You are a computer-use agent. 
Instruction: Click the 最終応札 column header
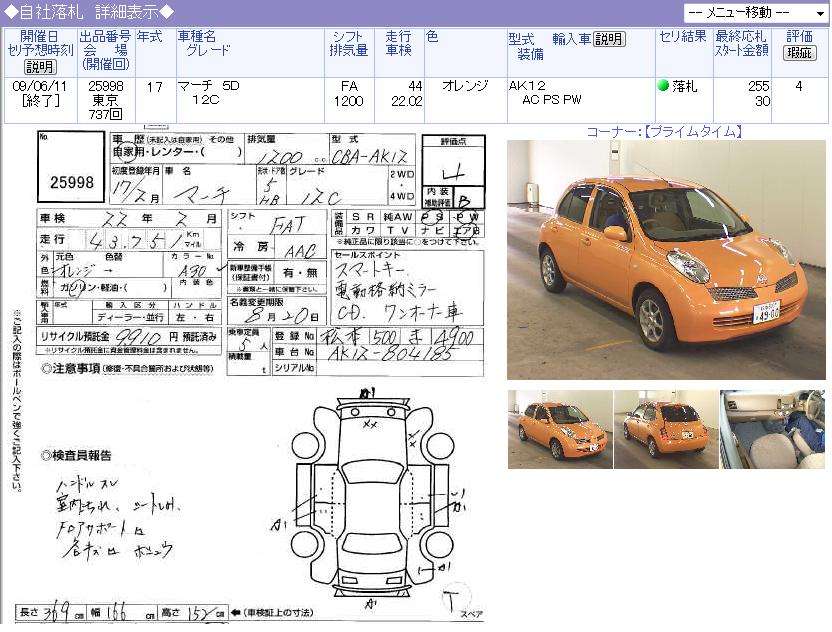[741, 37]
